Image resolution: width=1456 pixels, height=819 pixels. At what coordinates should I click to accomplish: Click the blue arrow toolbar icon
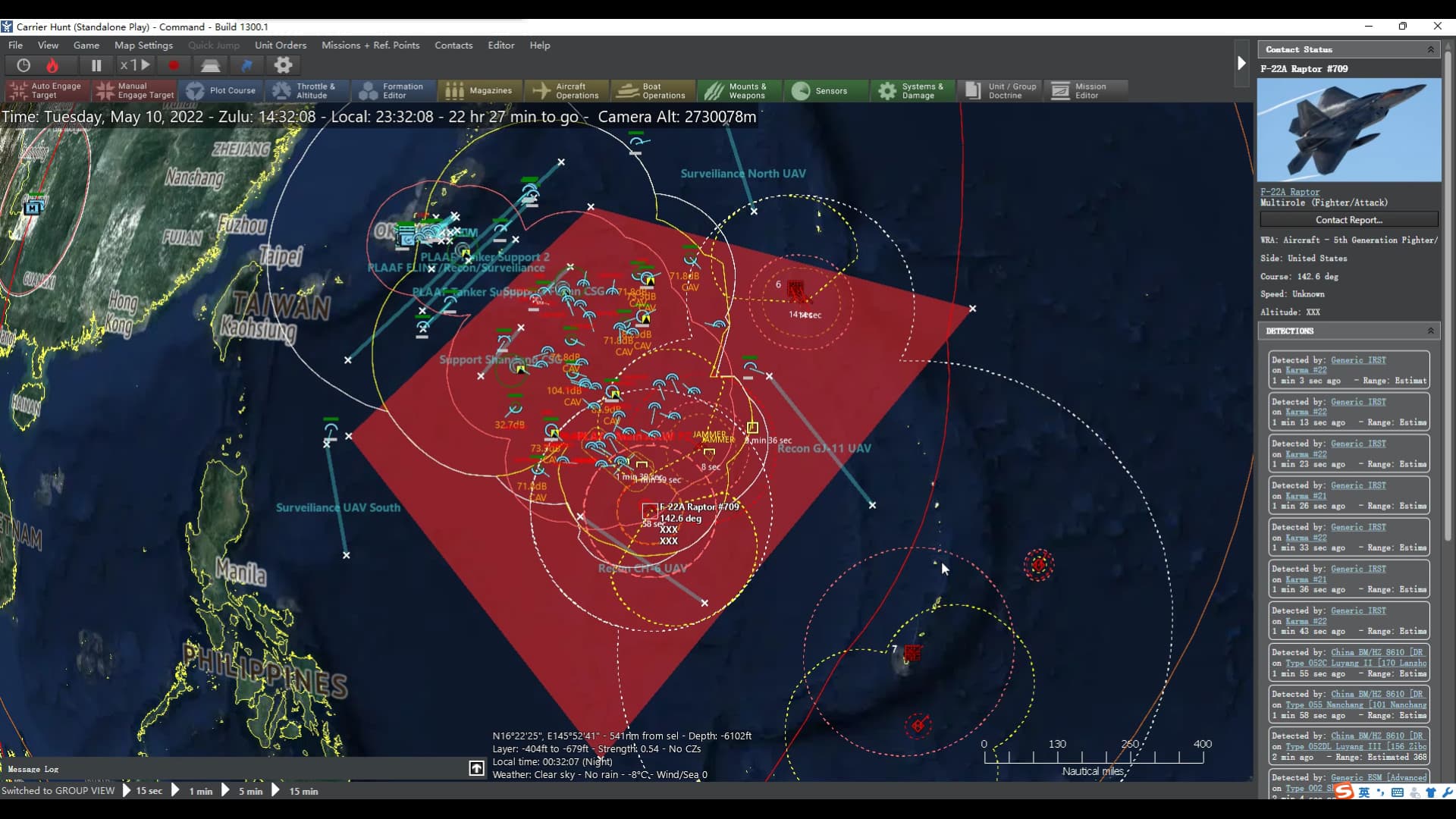pos(246,65)
